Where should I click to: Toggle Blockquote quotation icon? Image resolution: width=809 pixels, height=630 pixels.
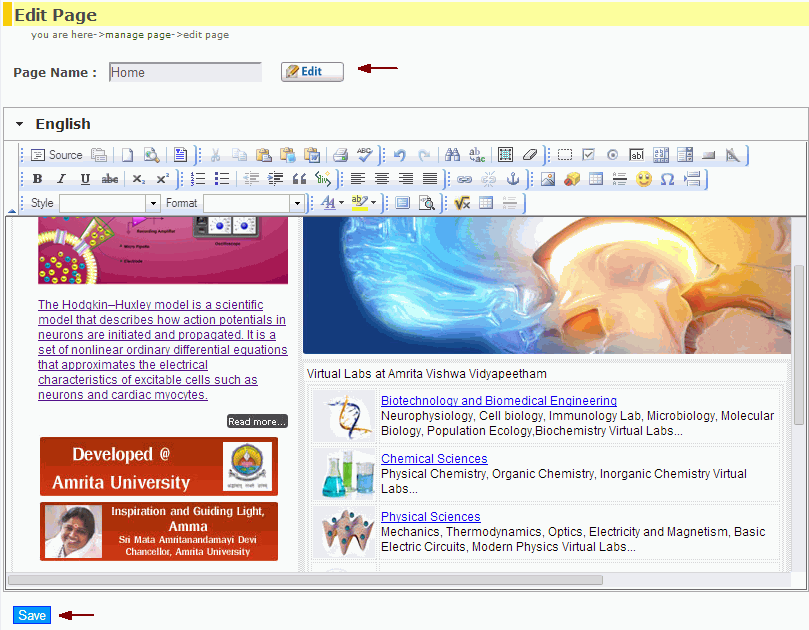(299, 179)
